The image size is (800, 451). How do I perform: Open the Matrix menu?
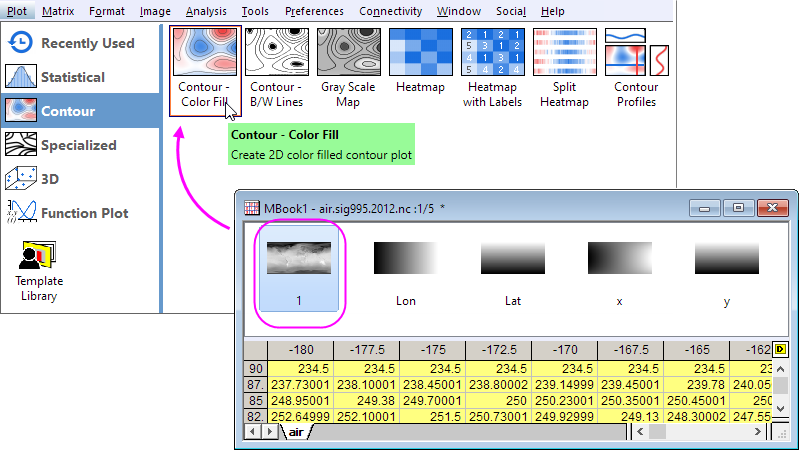[x=58, y=11]
